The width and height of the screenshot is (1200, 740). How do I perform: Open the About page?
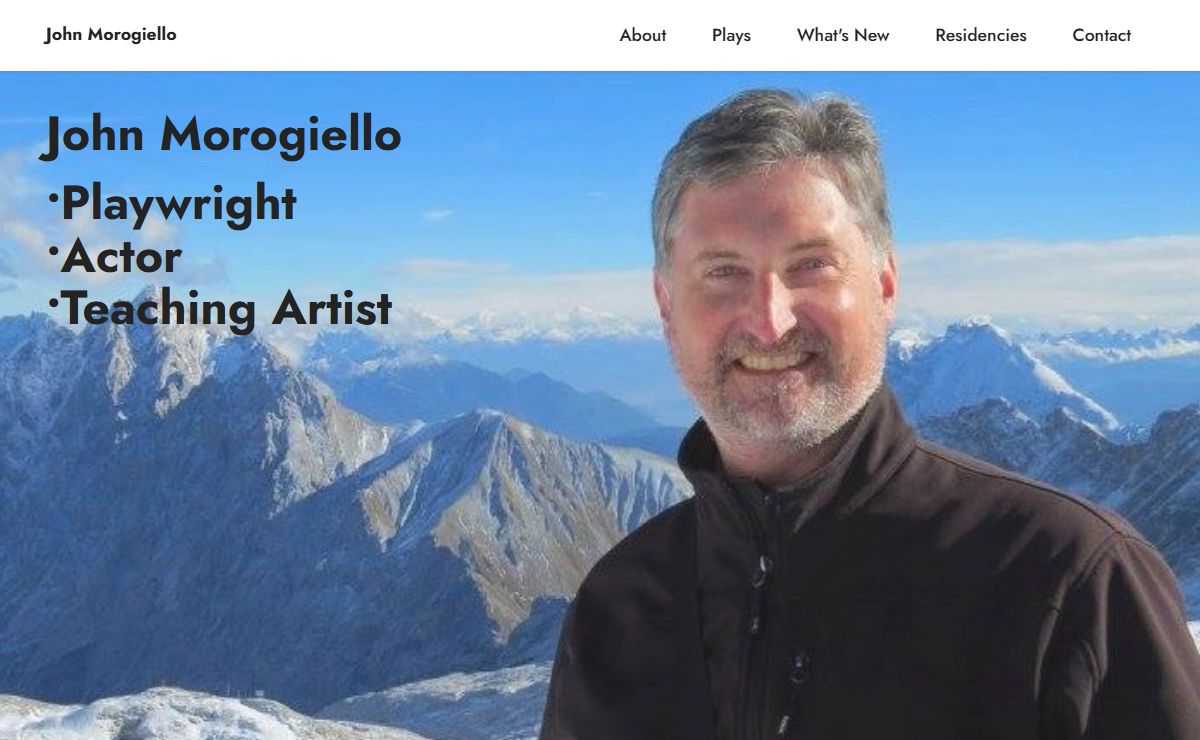pyautogui.click(x=642, y=35)
